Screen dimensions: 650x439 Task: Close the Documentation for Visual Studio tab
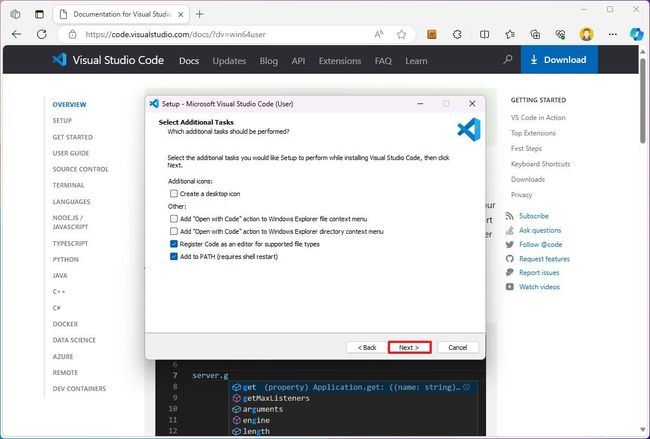point(181,15)
